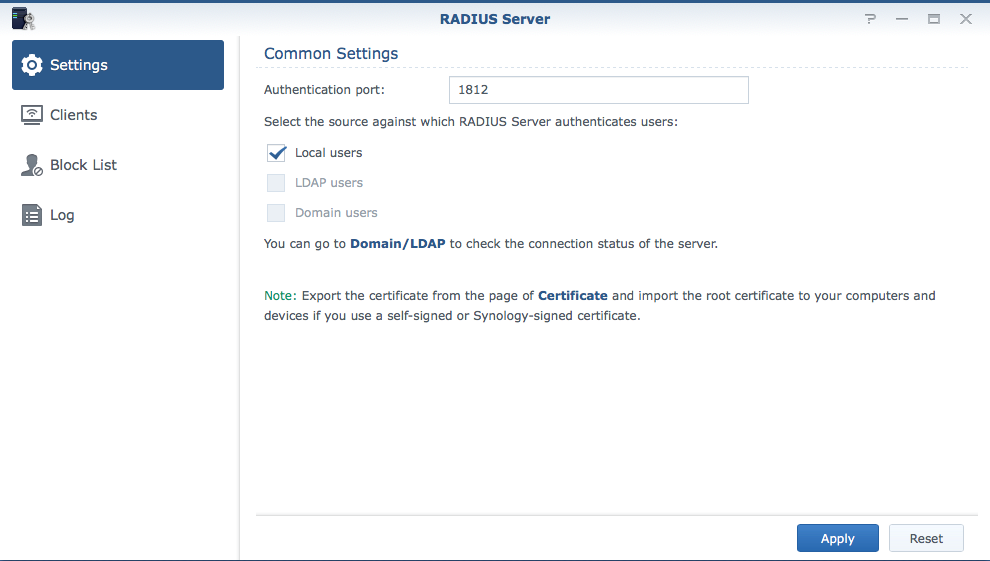Open the Certificate page link
The height and width of the screenshot is (561, 990).
tap(572, 296)
